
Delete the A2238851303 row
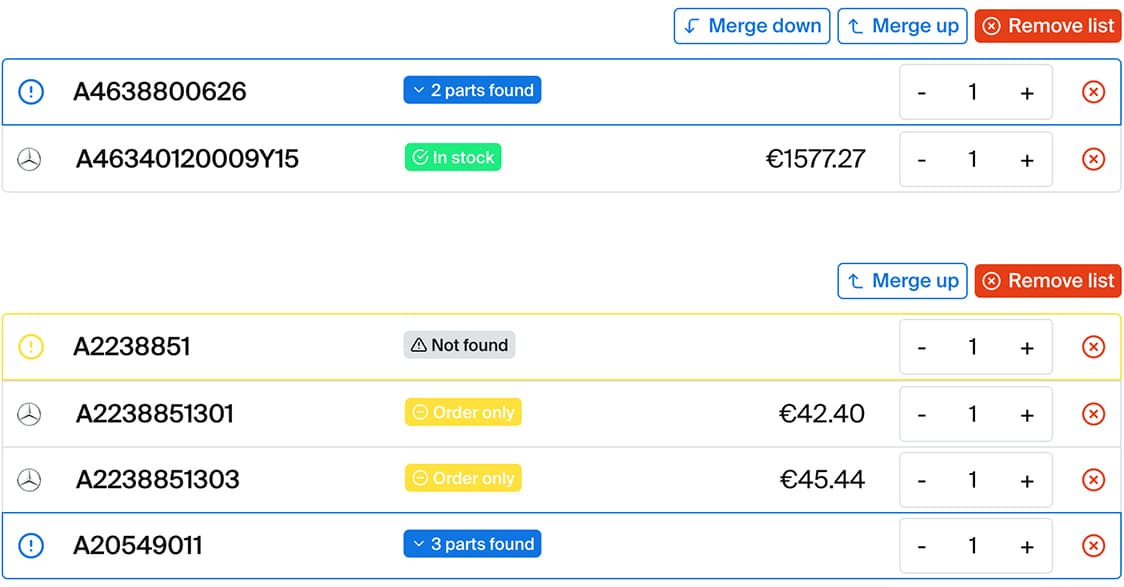coord(1093,479)
